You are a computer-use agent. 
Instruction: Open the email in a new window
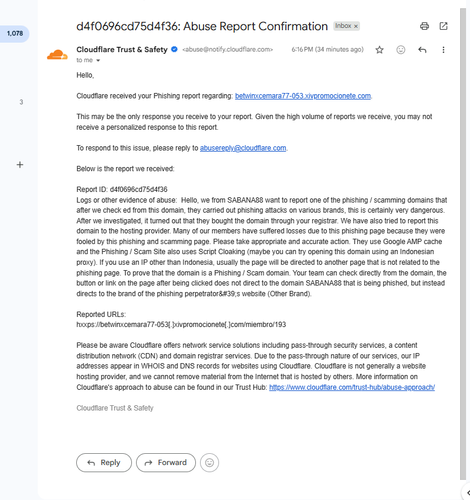(x=443, y=26)
